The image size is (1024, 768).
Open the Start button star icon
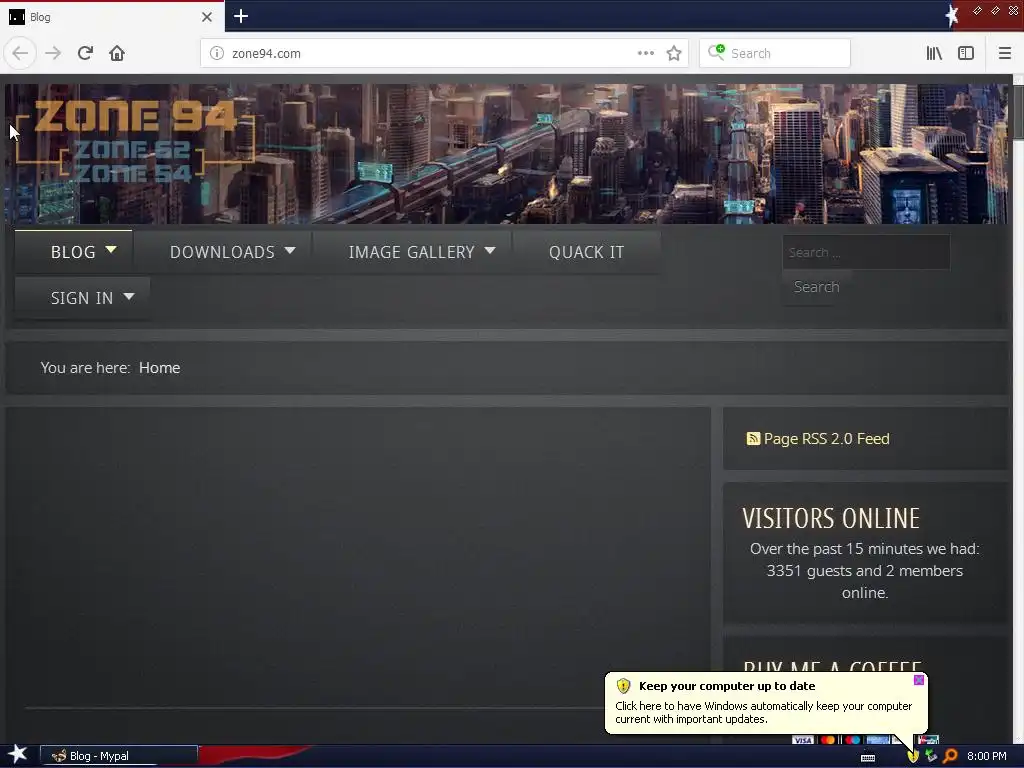pyautogui.click(x=18, y=755)
